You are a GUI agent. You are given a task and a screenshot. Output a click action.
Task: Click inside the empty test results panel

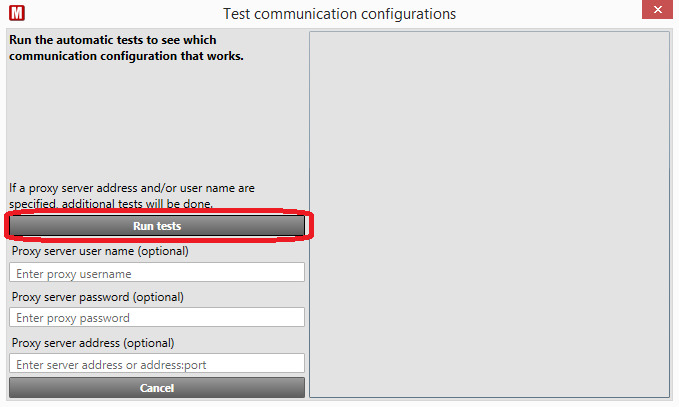489,214
